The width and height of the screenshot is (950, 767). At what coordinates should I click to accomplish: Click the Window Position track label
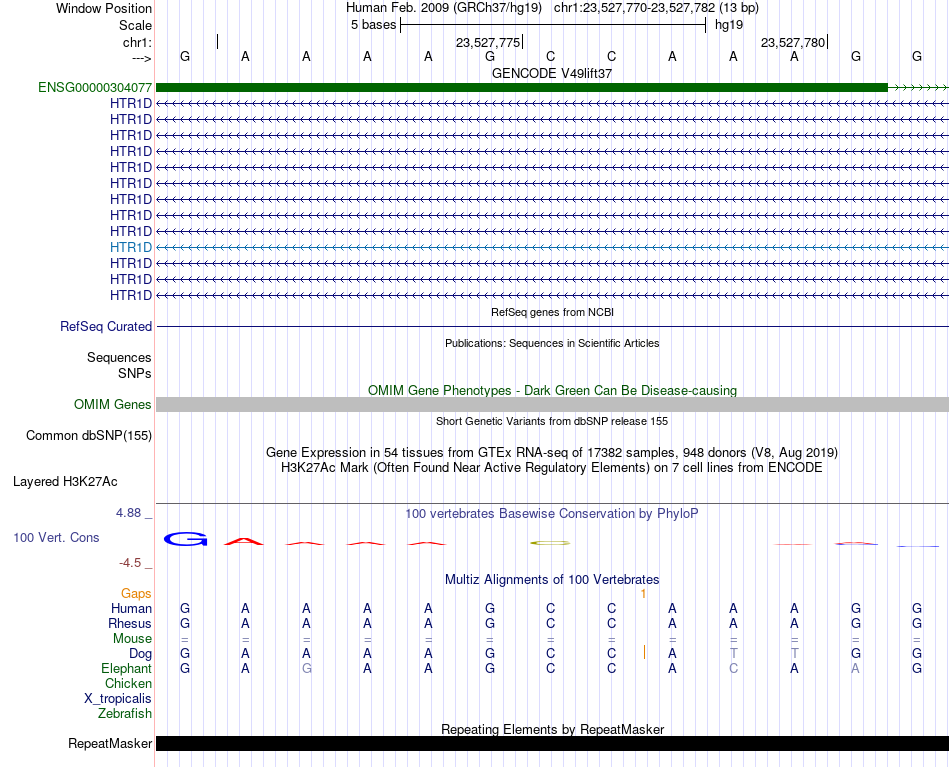[x=104, y=8]
